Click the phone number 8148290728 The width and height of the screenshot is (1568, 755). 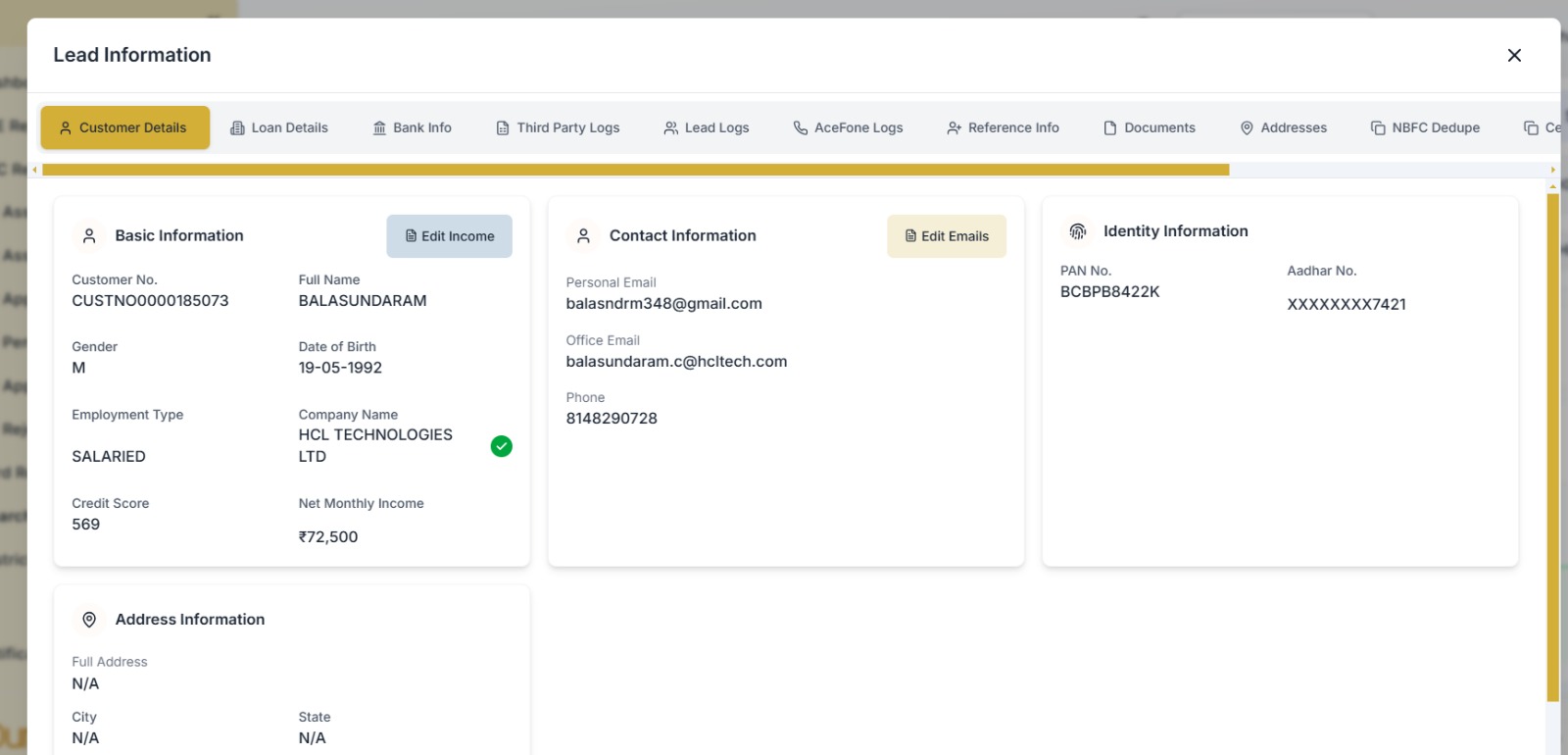pyautogui.click(x=612, y=419)
